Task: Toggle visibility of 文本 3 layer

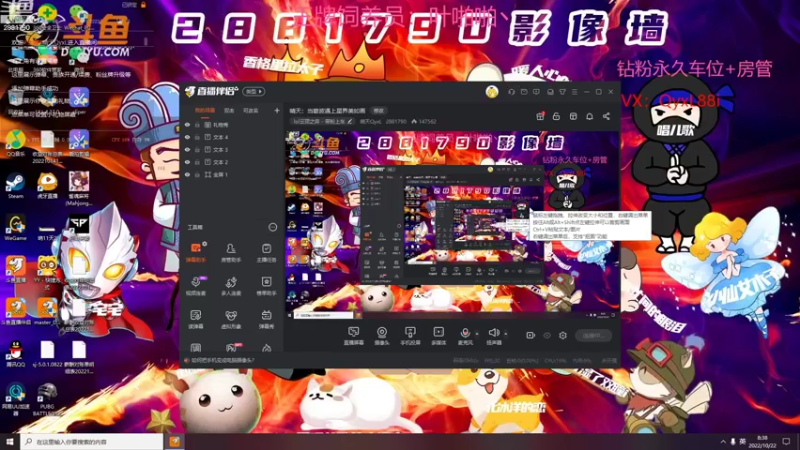Action: (x=187, y=149)
